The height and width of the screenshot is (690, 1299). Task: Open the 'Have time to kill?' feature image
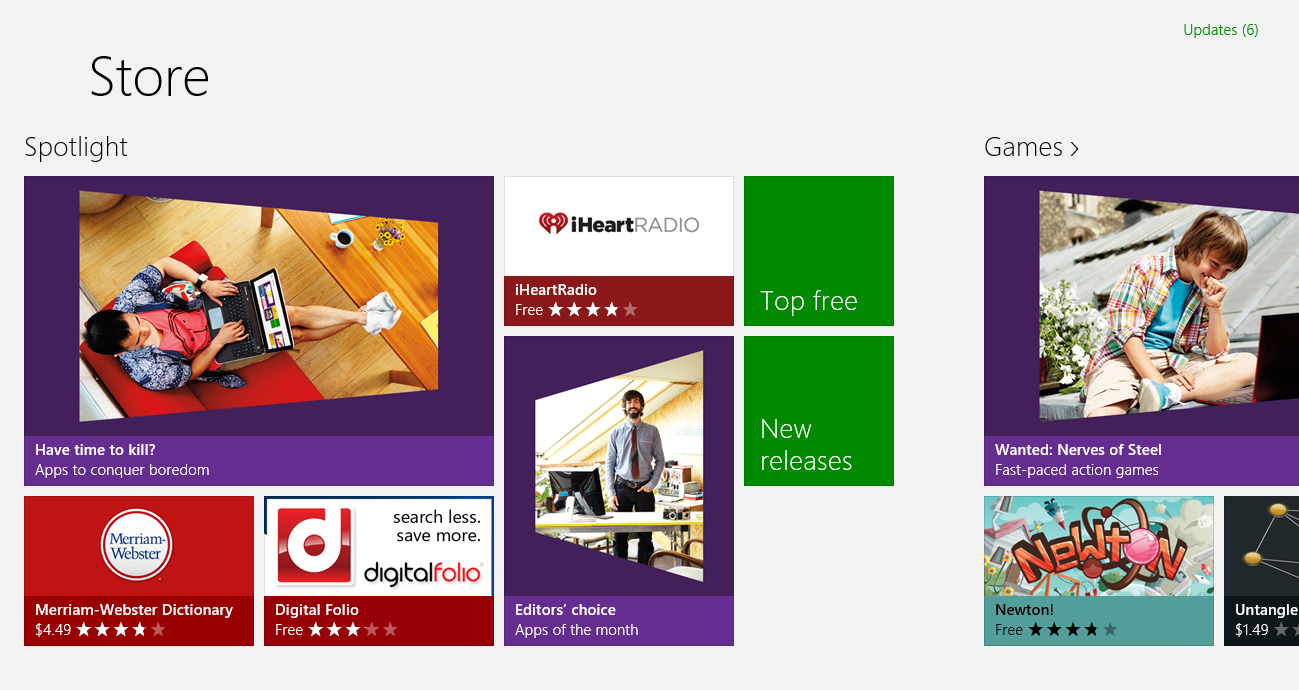point(258,306)
